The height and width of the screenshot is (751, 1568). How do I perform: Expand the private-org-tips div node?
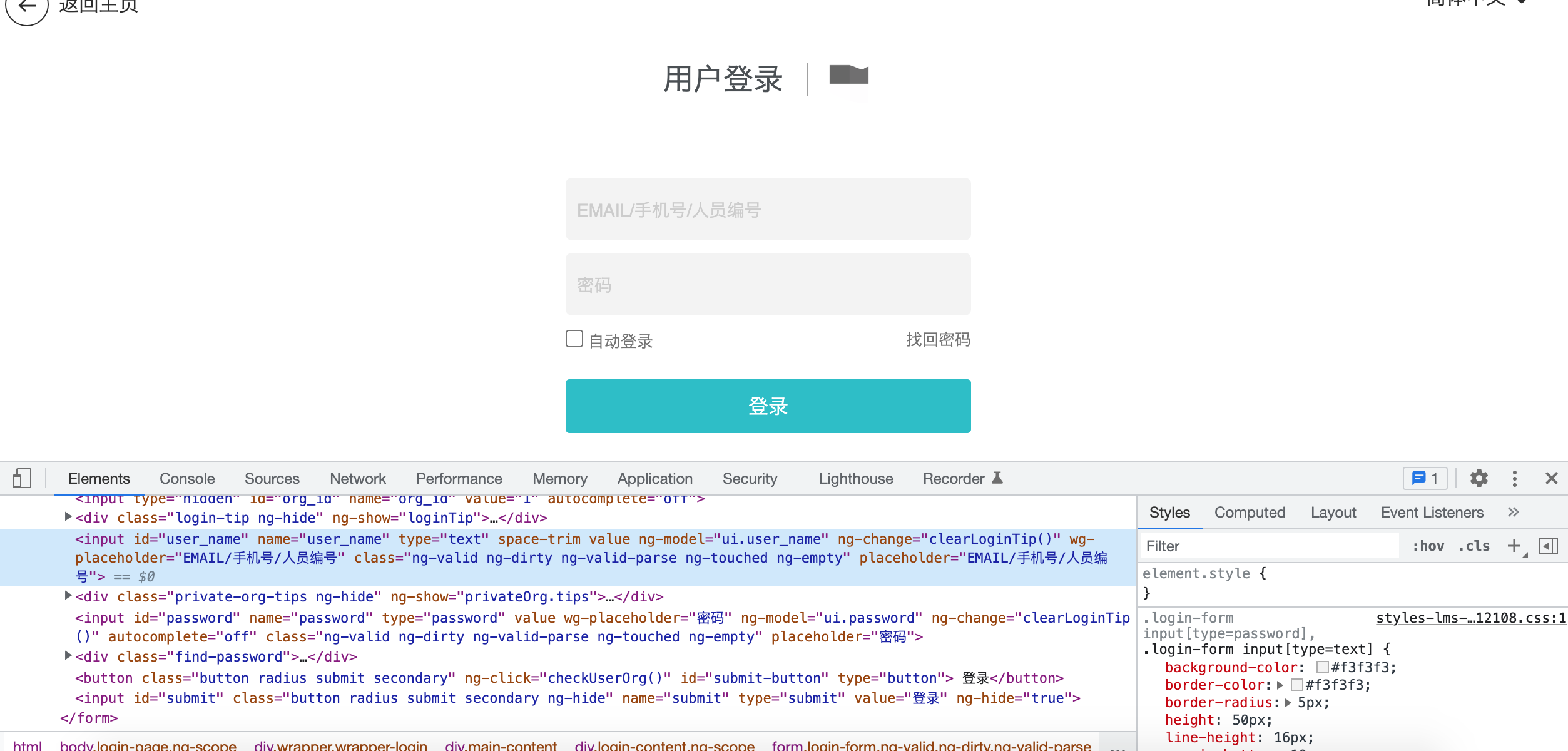click(x=68, y=596)
